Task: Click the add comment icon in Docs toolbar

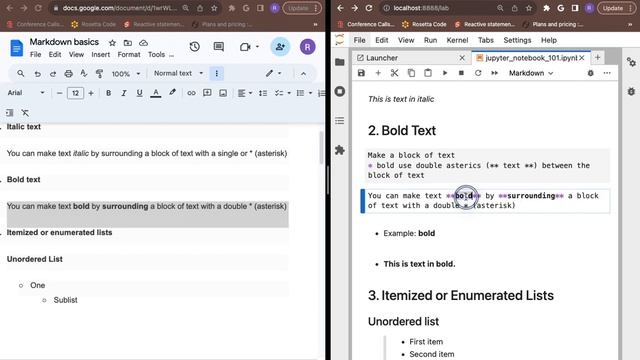Action: (x=207, y=93)
